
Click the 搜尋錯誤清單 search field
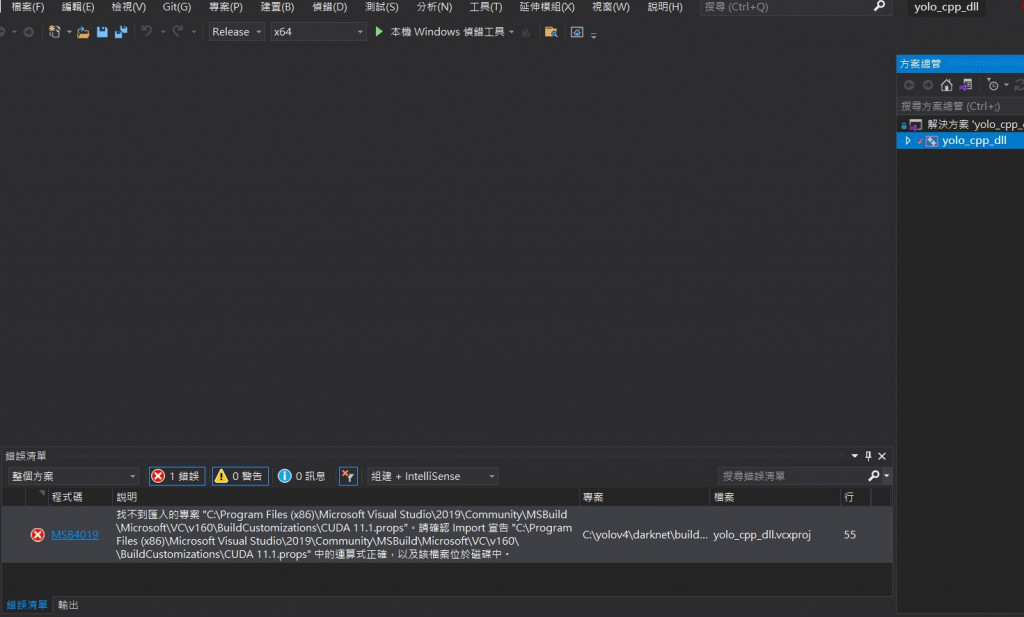(x=792, y=476)
